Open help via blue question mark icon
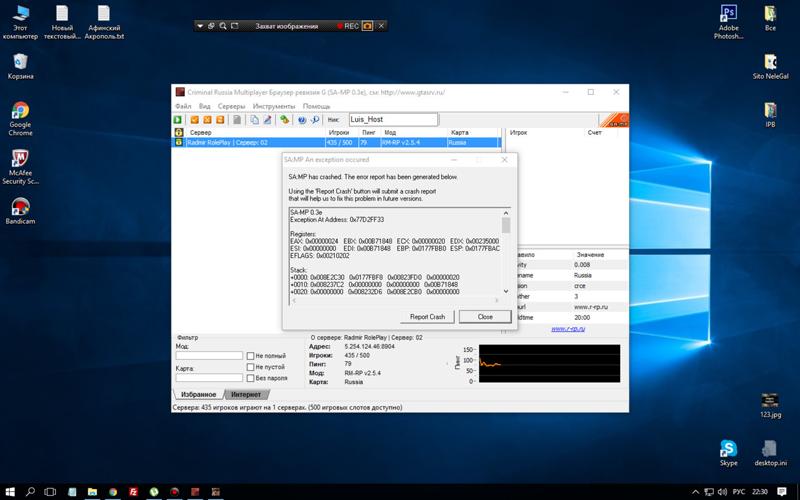Image resolution: width=800 pixels, height=500 pixels. click(302, 119)
